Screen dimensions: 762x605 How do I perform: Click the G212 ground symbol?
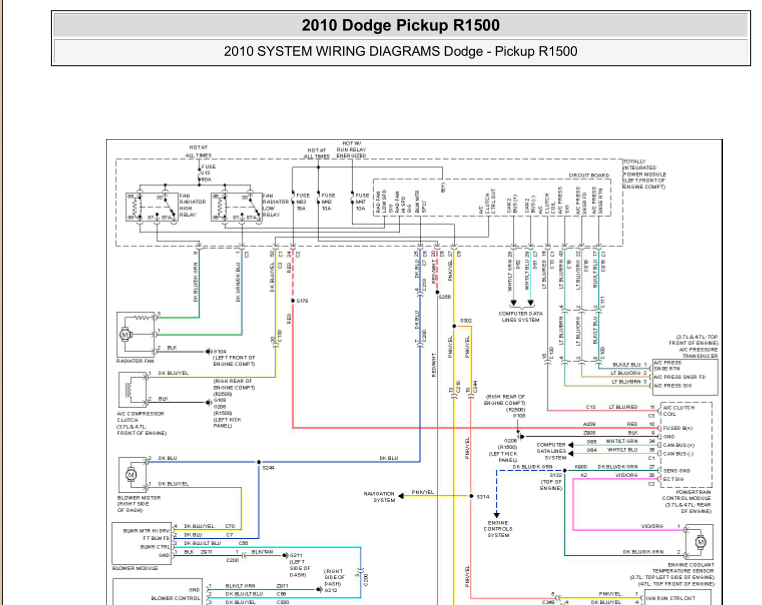[x=319, y=589]
